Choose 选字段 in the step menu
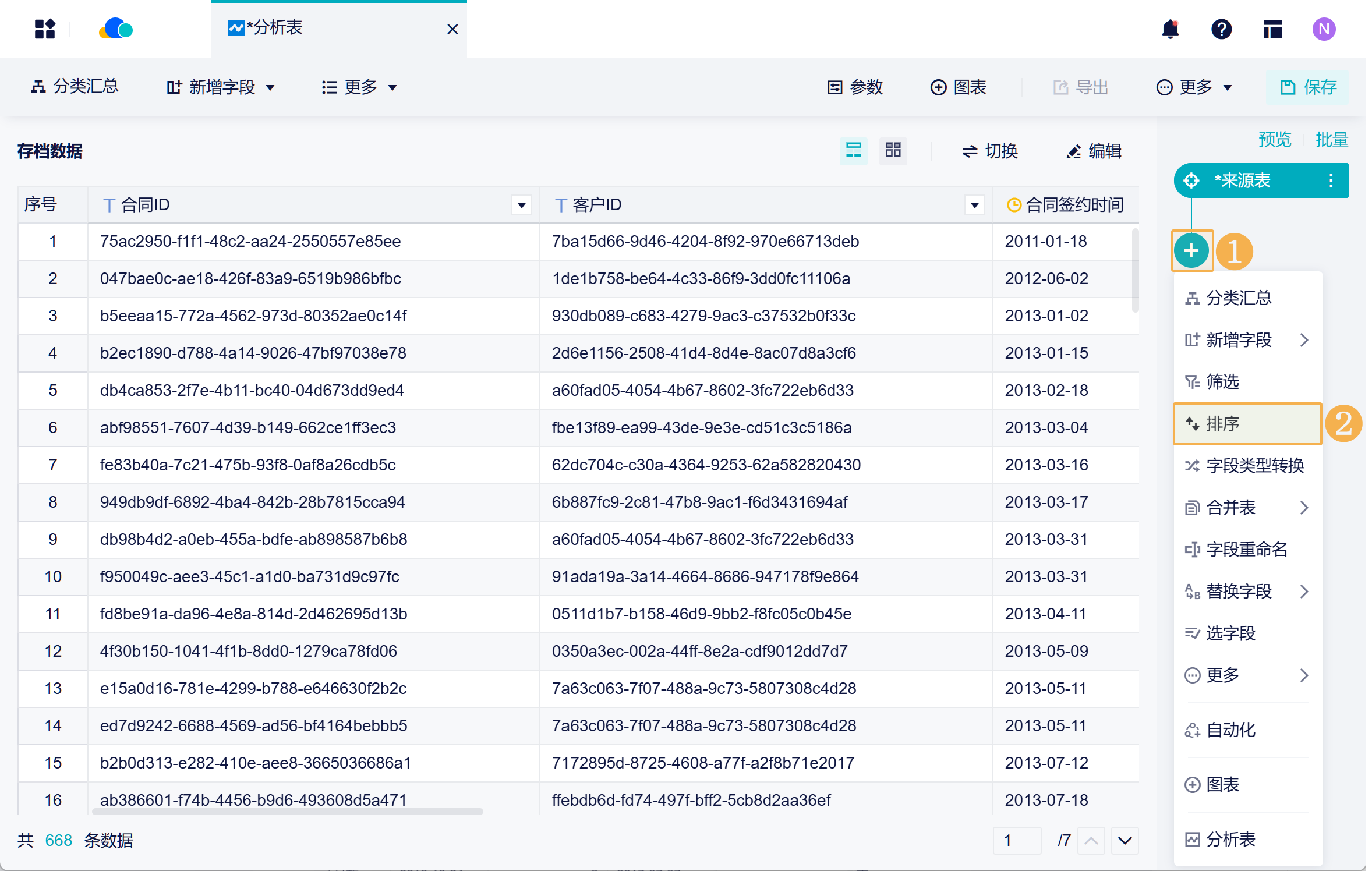 pyautogui.click(x=1248, y=633)
